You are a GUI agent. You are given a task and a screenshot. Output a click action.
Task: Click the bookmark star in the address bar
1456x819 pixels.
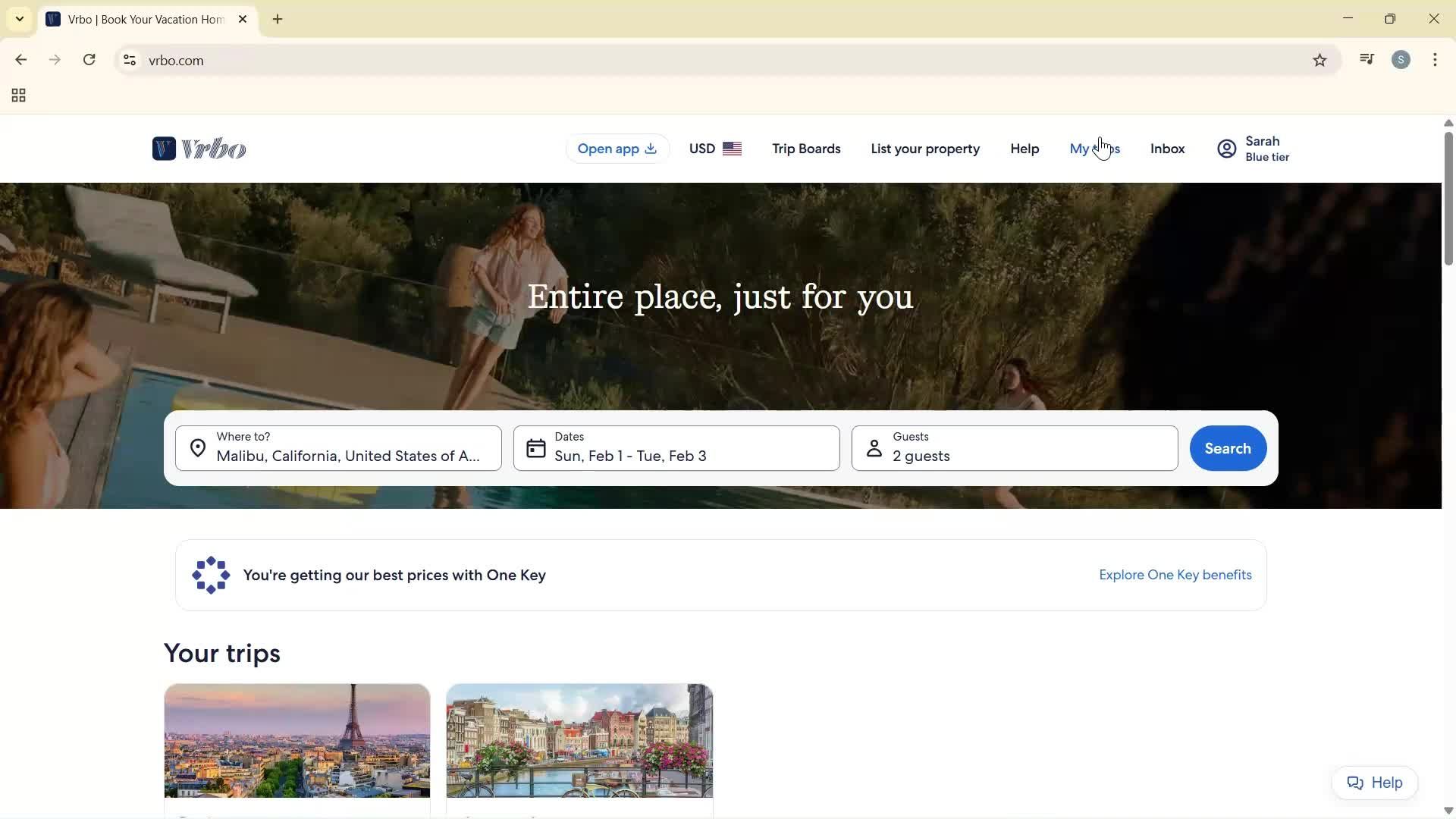coord(1319,60)
